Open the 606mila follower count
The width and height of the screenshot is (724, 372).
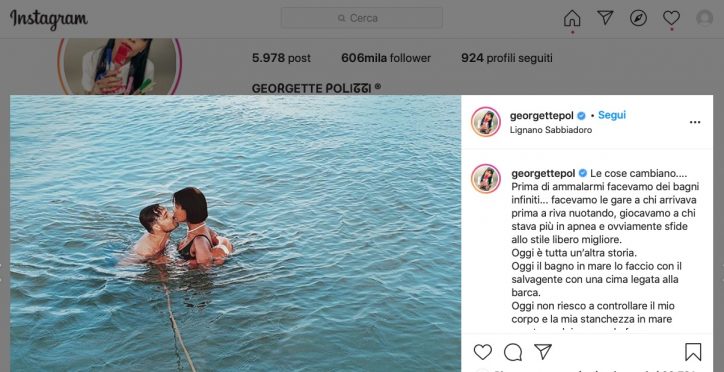pyautogui.click(x=386, y=58)
